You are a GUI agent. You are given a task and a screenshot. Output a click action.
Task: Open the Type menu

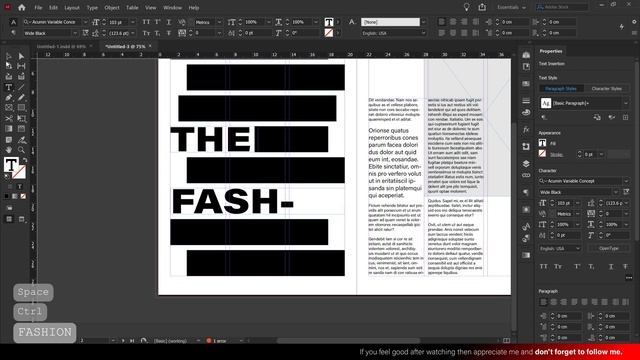coord(92,7)
